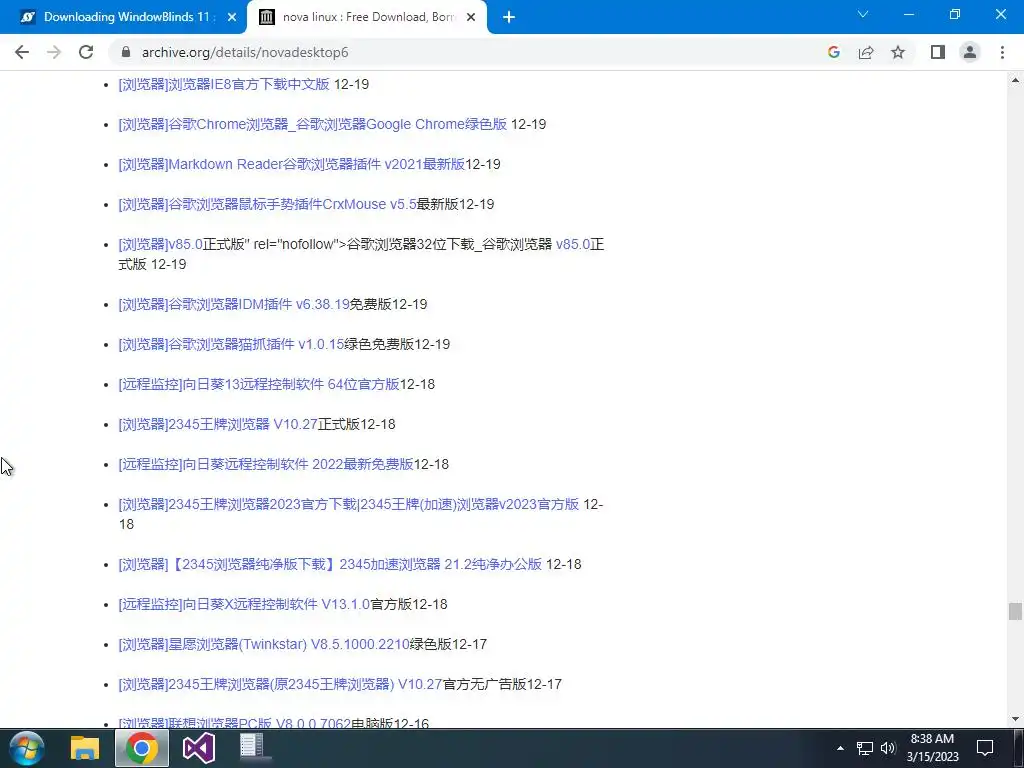Open 联想浏览器PC版 link
The width and height of the screenshot is (1024, 768).
point(235,723)
